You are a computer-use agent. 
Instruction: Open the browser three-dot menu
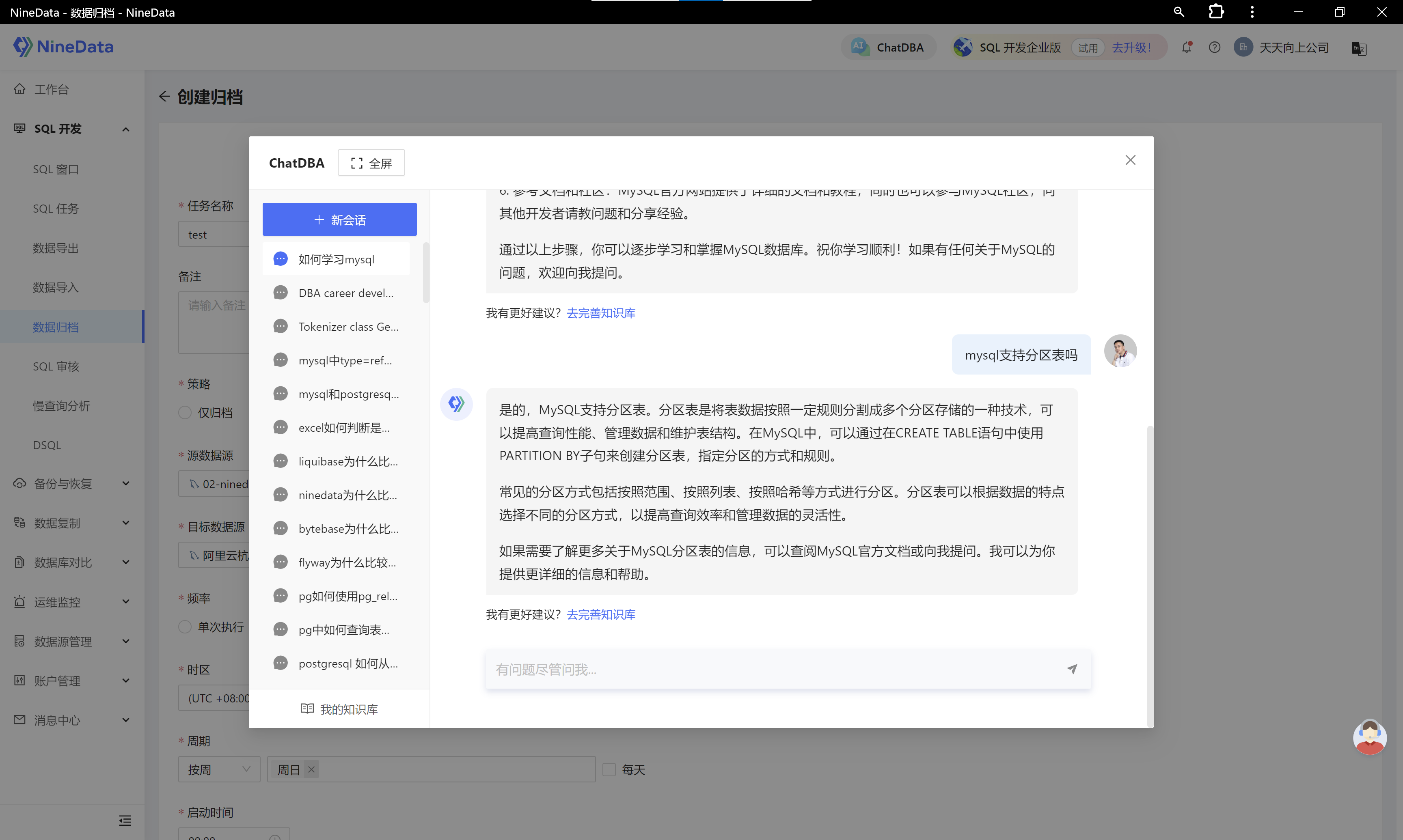pyautogui.click(x=1252, y=12)
